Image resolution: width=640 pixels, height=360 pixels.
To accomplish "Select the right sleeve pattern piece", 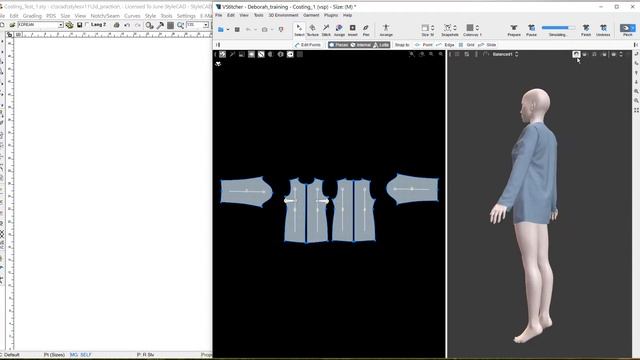I will point(413,189).
